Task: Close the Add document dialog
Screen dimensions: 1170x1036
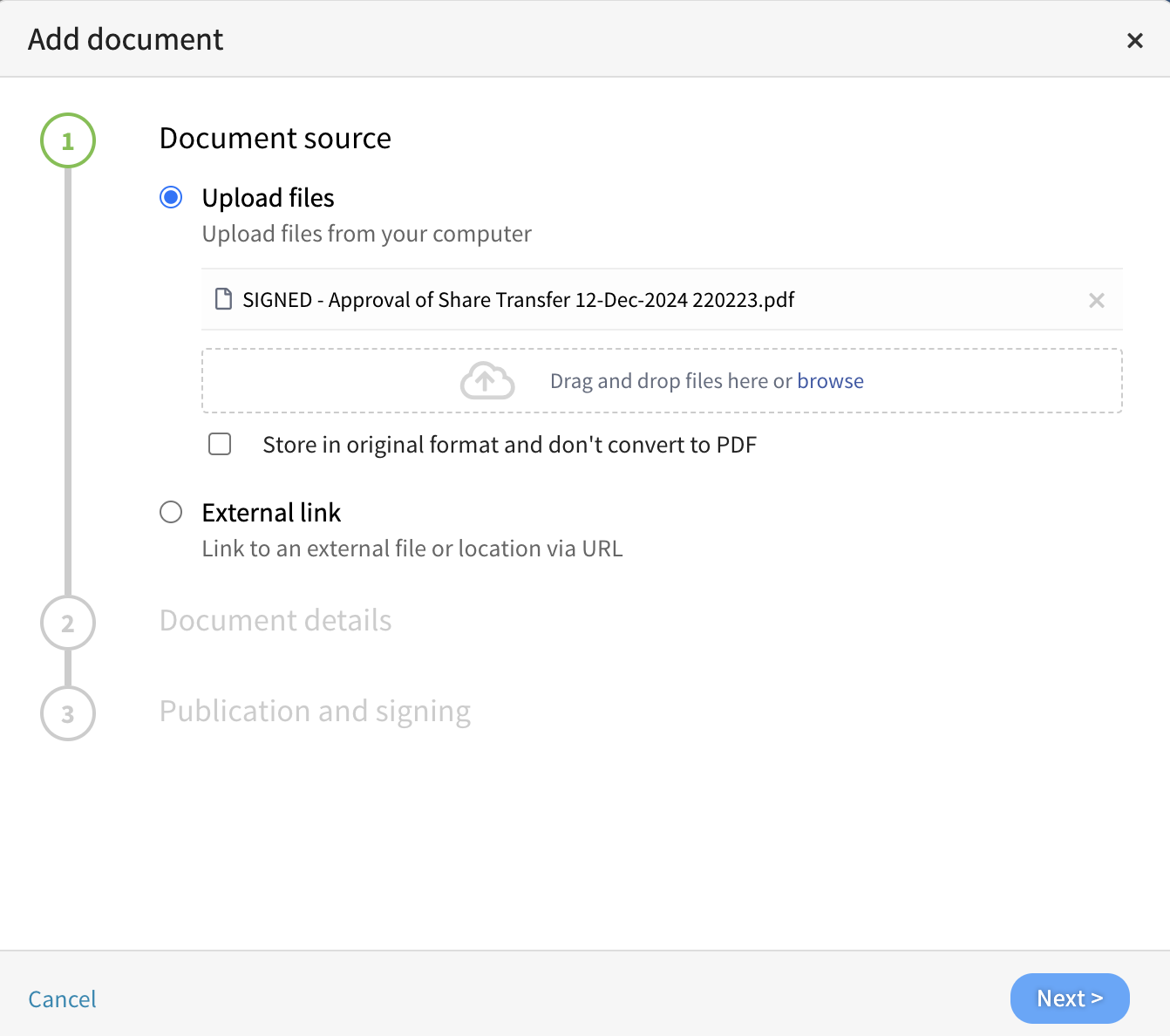Action: point(1134,40)
